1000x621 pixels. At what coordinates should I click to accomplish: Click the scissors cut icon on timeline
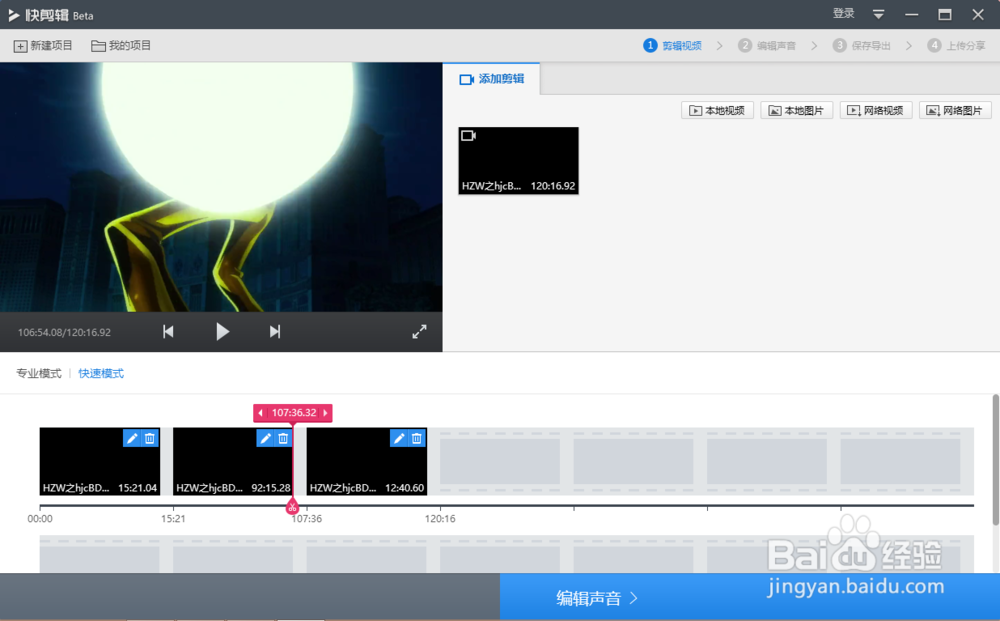(x=292, y=508)
